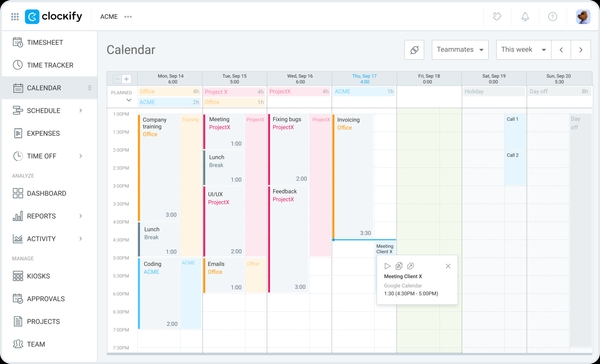Go to previous week arrow
Image resolution: width=600 pixels, height=364 pixels.
561,50
